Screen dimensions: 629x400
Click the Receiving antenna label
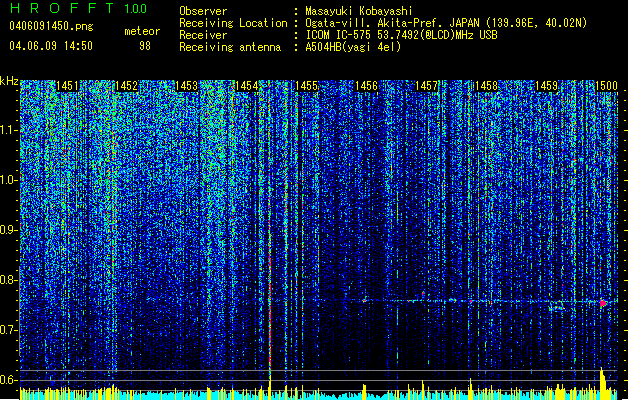(230, 47)
